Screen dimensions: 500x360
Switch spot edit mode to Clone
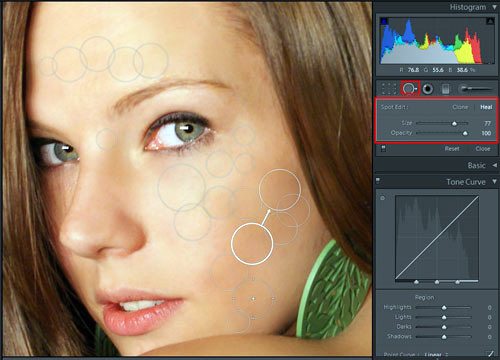[x=460, y=107]
